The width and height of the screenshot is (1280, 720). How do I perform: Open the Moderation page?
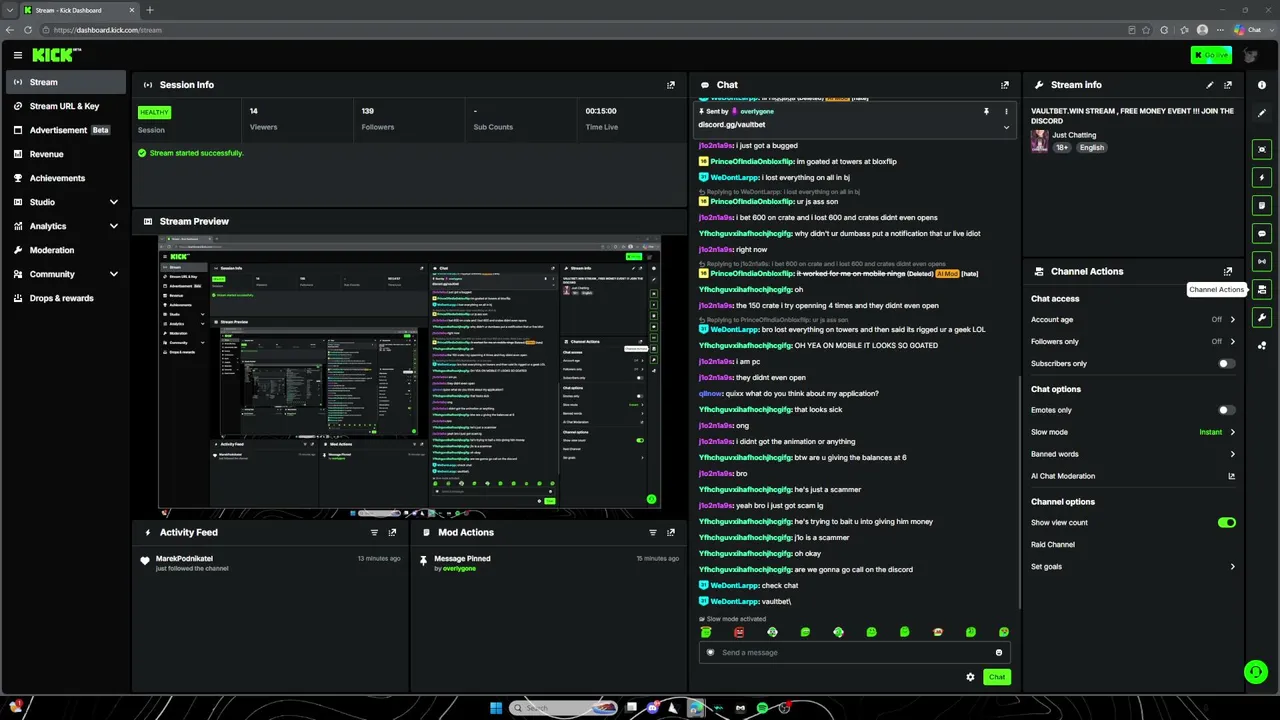pyautogui.click(x=64, y=250)
